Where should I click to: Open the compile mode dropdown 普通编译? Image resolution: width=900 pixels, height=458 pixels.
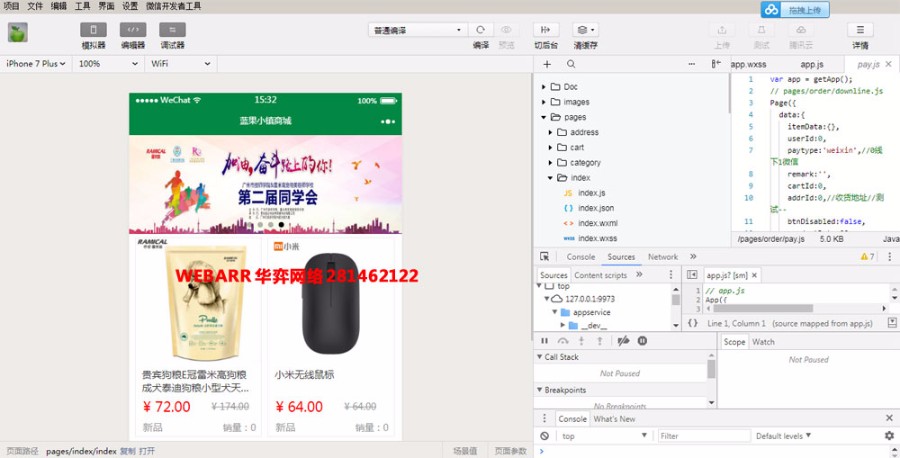417,30
